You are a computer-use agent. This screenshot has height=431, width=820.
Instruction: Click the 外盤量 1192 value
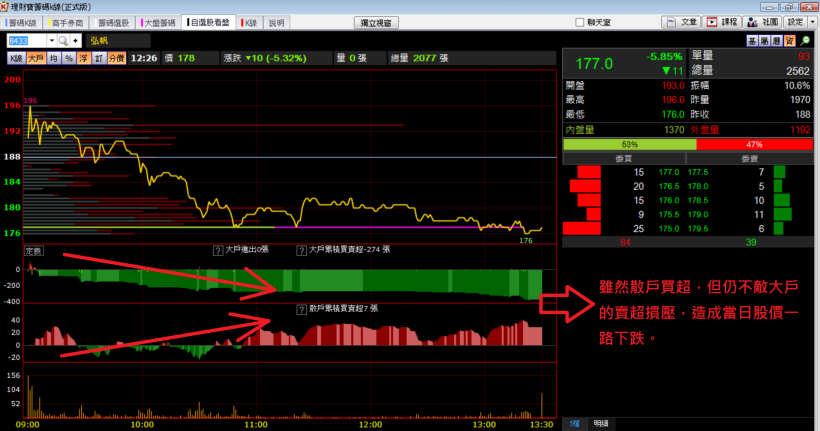pos(800,130)
